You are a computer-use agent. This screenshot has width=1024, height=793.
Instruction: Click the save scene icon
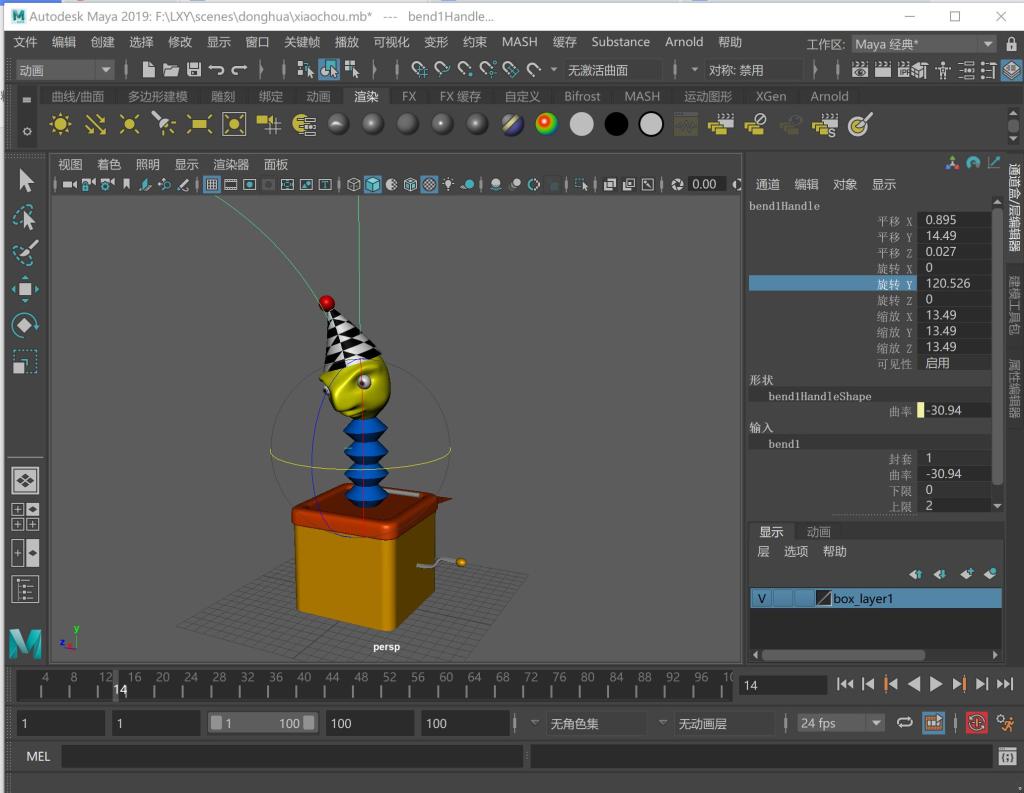[x=194, y=69]
